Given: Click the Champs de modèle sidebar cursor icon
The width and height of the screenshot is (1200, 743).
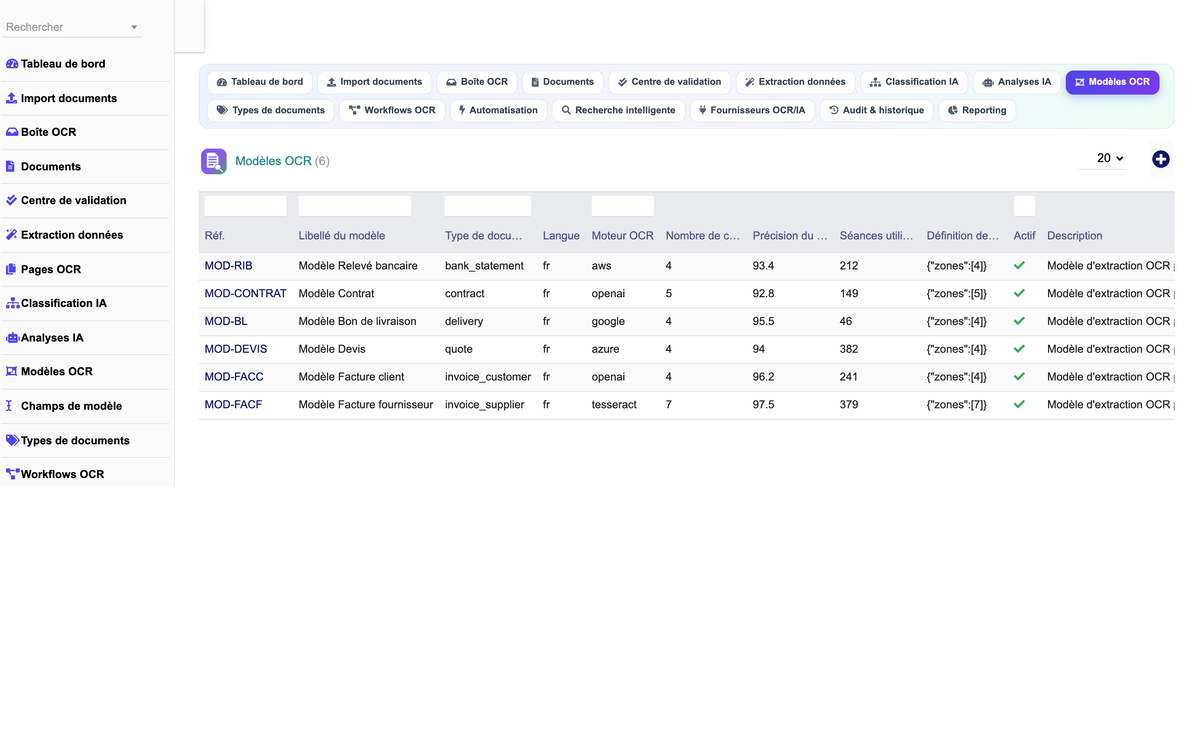Looking at the screenshot, I should point(10,406).
